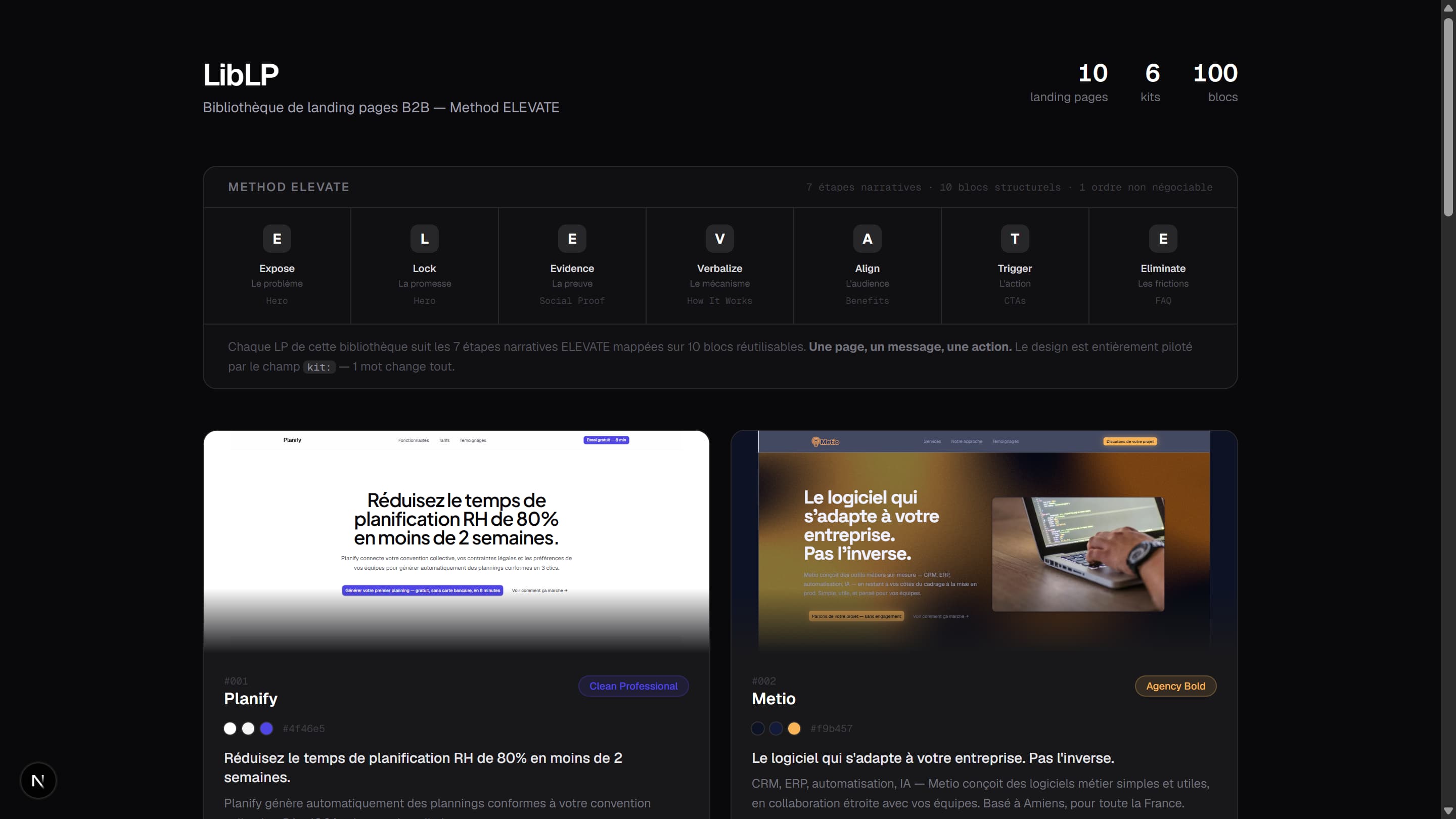Screen dimensions: 1456x819
Task: Click the Evidence step label
Action: tap(572, 268)
